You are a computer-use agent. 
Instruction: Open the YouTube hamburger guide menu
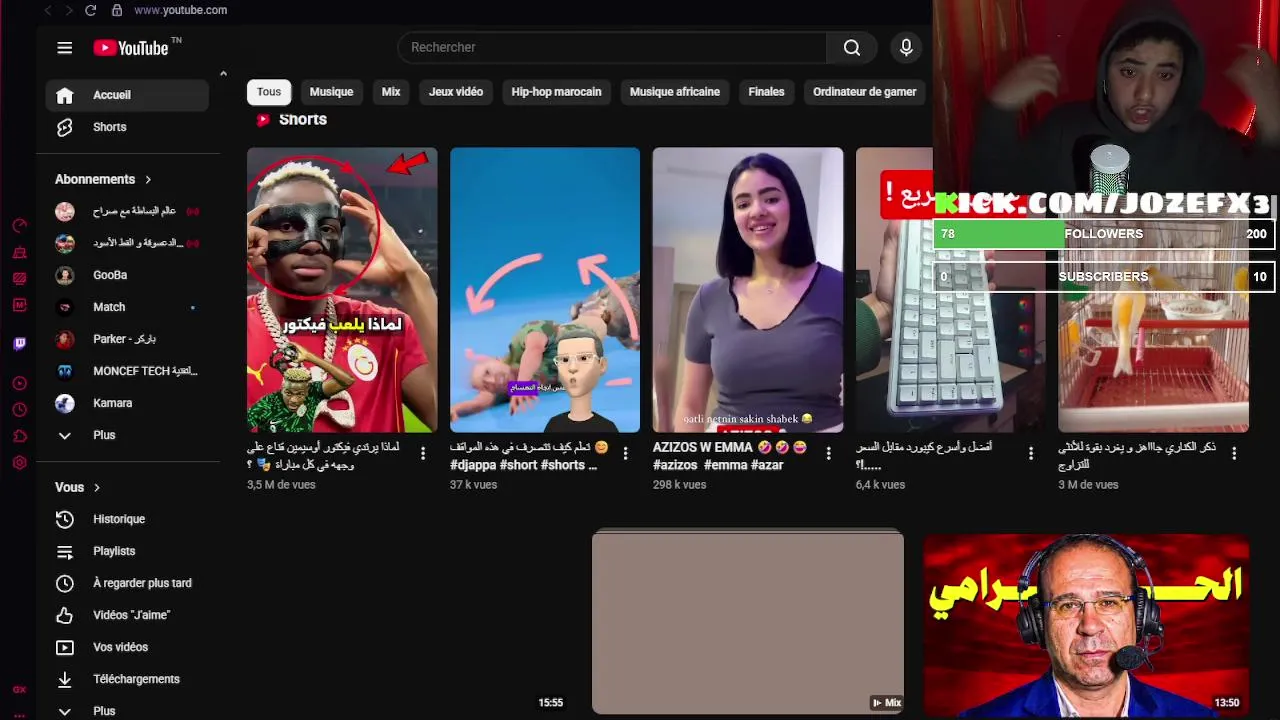tap(65, 48)
